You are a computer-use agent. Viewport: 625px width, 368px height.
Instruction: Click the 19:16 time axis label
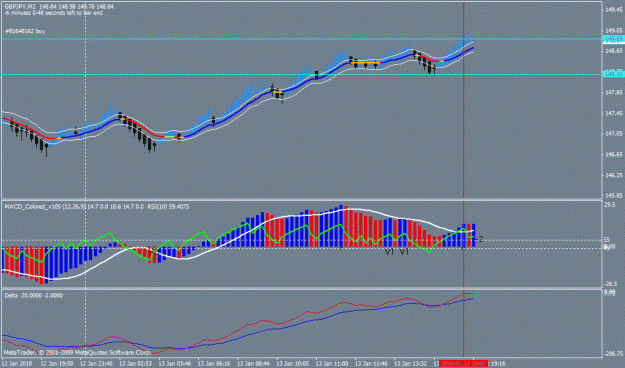click(498, 364)
